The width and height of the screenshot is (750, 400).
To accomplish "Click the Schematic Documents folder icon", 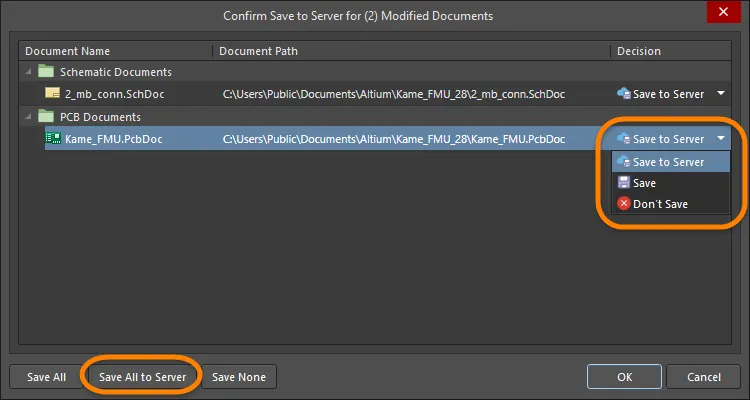I will point(46,71).
